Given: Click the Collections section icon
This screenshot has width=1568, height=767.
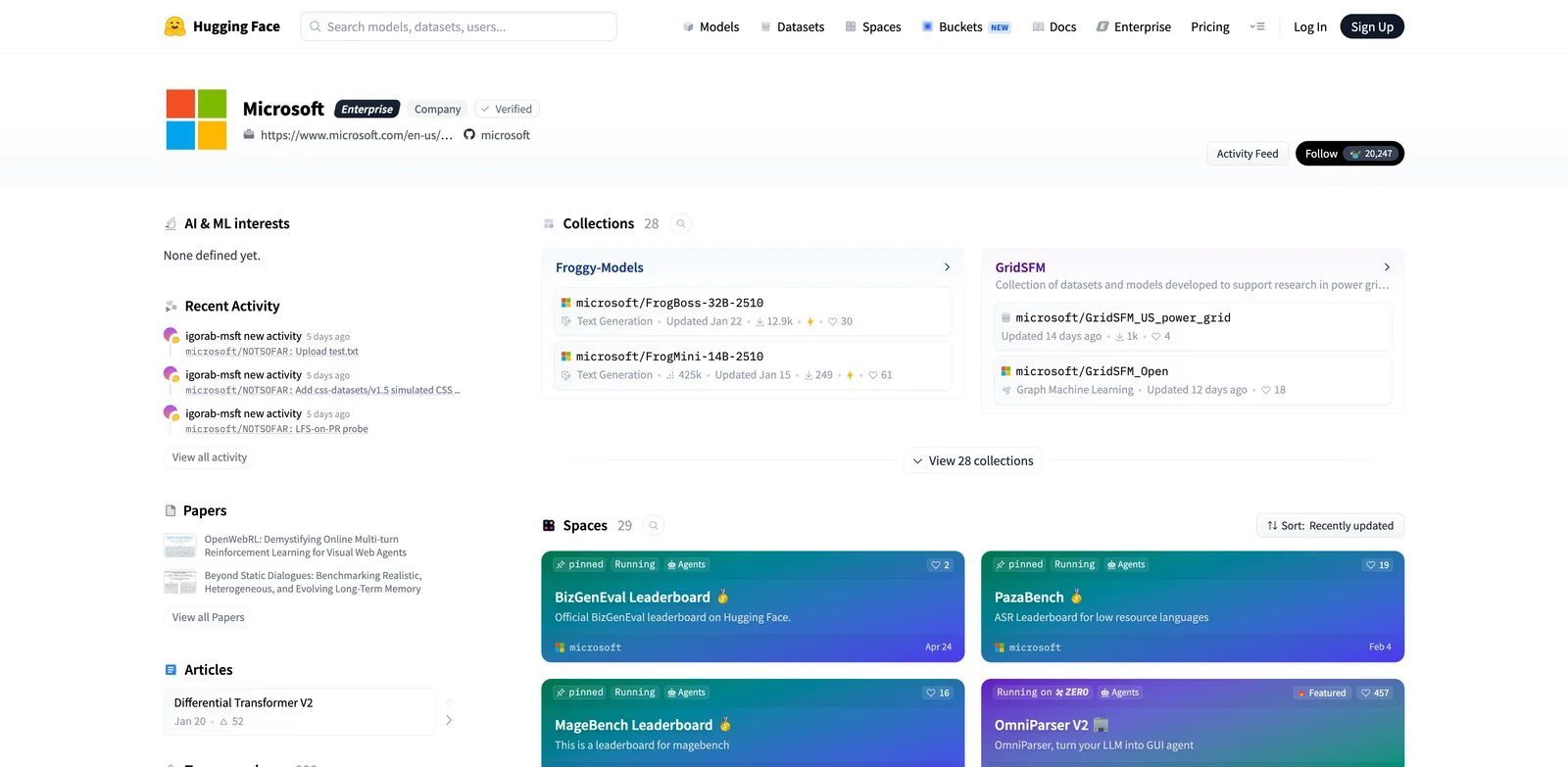Looking at the screenshot, I should [549, 224].
